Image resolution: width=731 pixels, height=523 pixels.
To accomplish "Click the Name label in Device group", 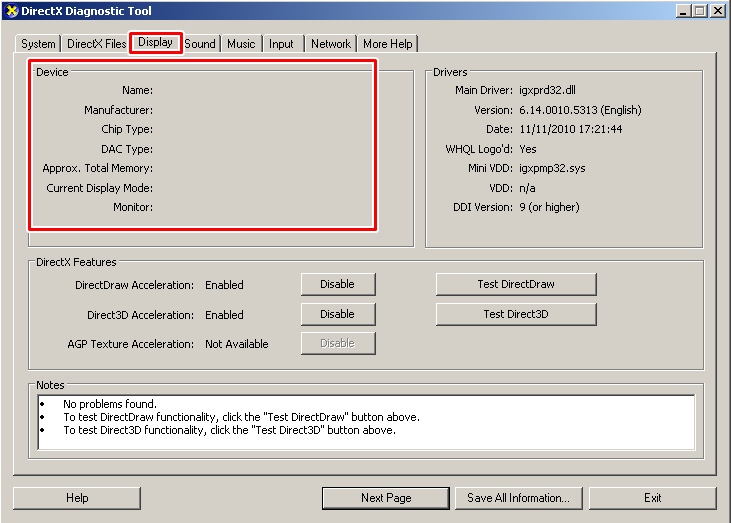I will [x=138, y=90].
